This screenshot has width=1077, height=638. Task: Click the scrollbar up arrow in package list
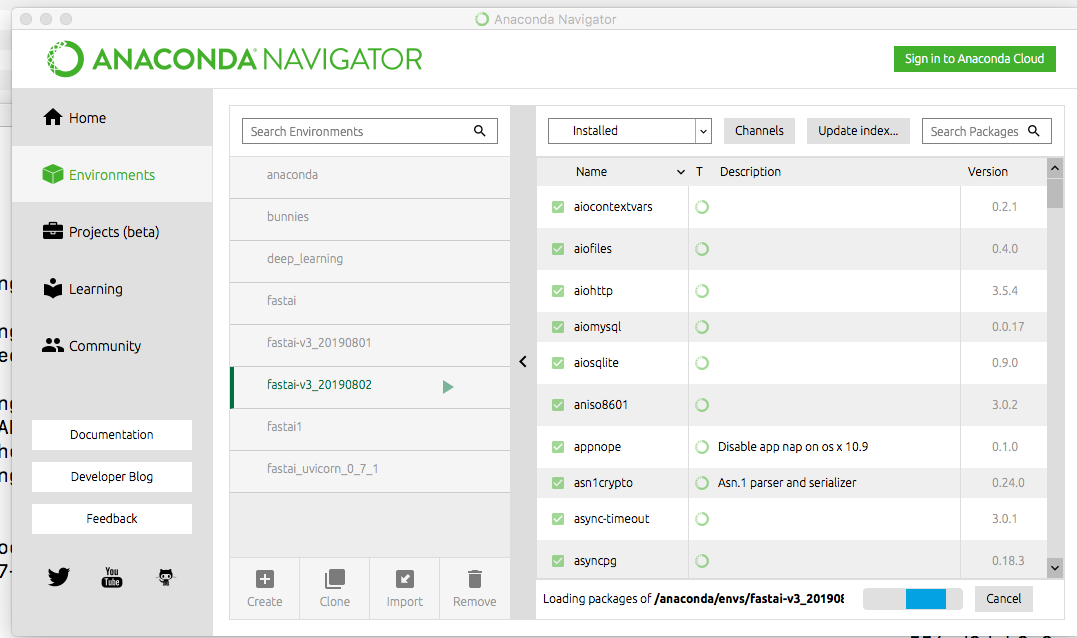(1055, 168)
